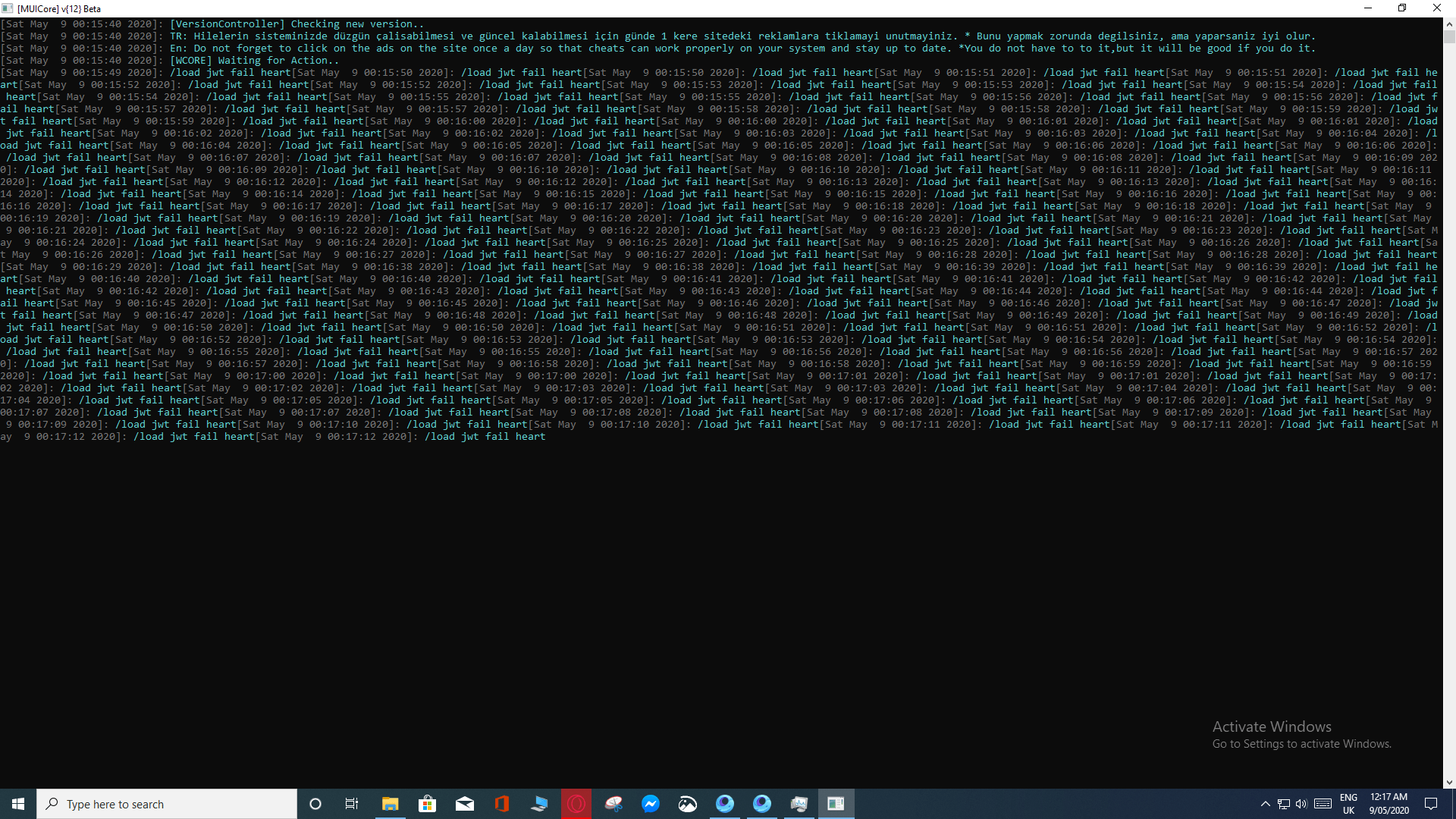Select the active MUICore console taskbar icon
The width and height of the screenshot is (1456, 819).
point(836,804)
